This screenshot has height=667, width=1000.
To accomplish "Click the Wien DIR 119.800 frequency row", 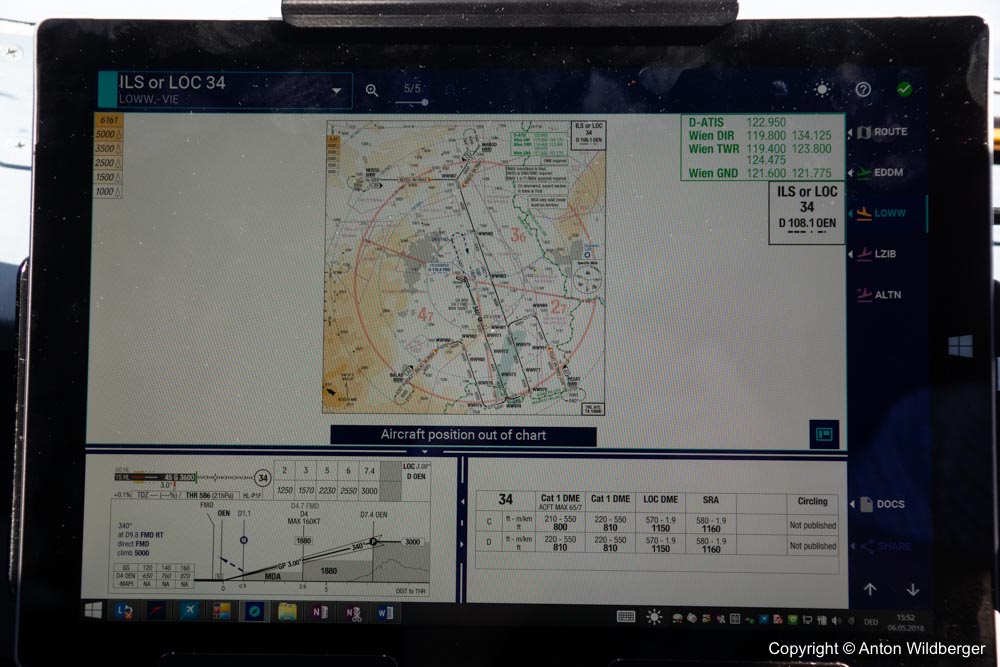I will pyautogui.click(x=760, y=135).
